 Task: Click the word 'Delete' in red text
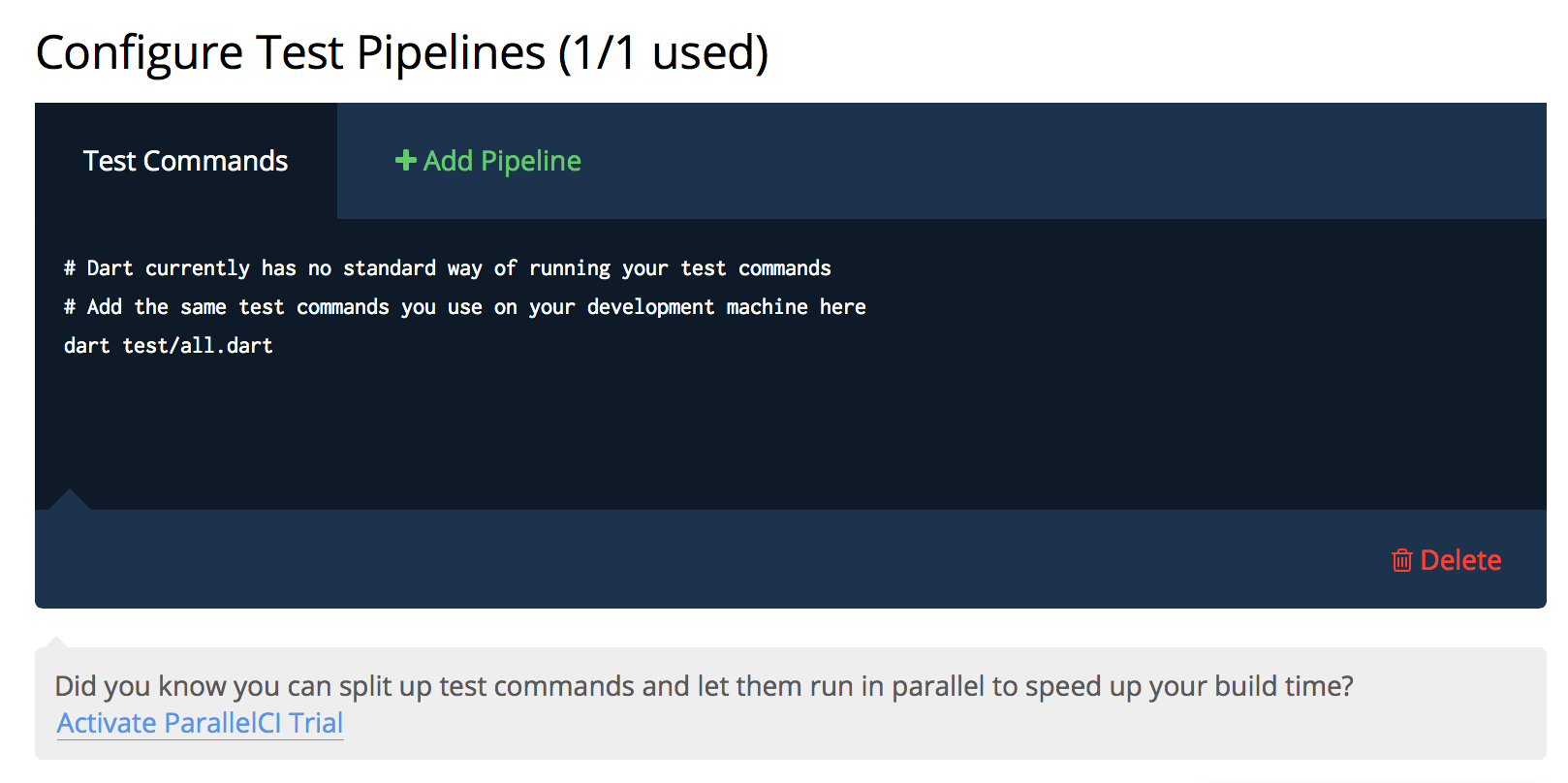coord(1458,560)
